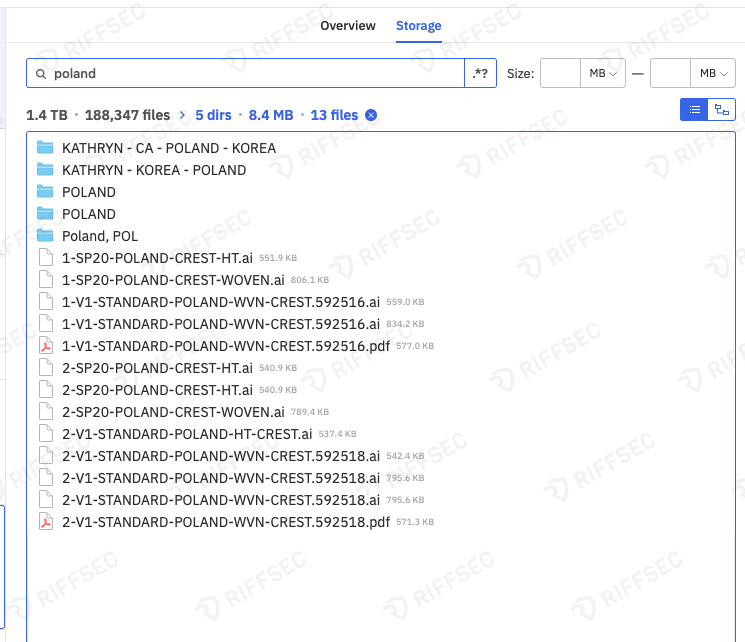Screen dimensions: 745x642
Task: Click the 577.0 KB size label
Action: click(415, 346)
